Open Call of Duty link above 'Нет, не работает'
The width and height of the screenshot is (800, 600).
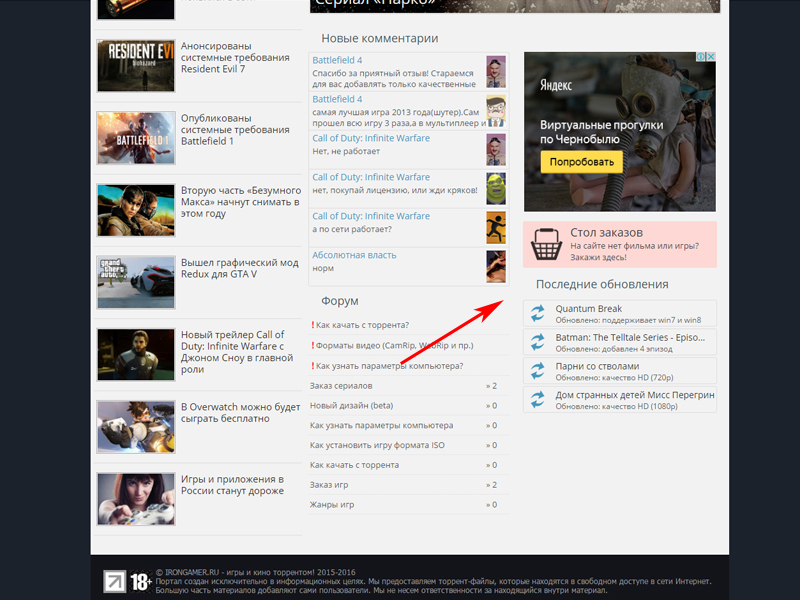371,138
